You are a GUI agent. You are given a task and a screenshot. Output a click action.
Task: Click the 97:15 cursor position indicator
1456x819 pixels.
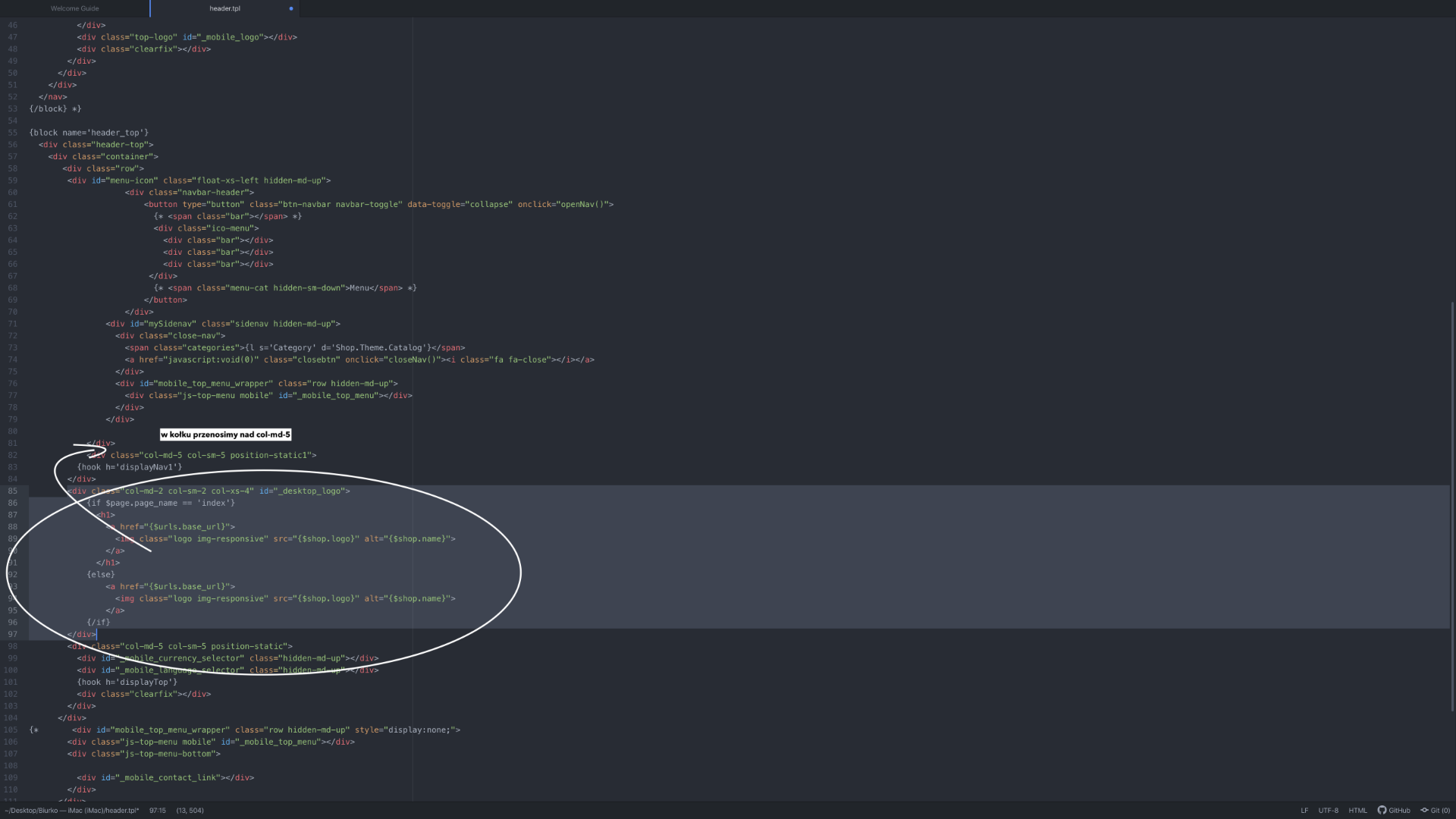(157, 810)
